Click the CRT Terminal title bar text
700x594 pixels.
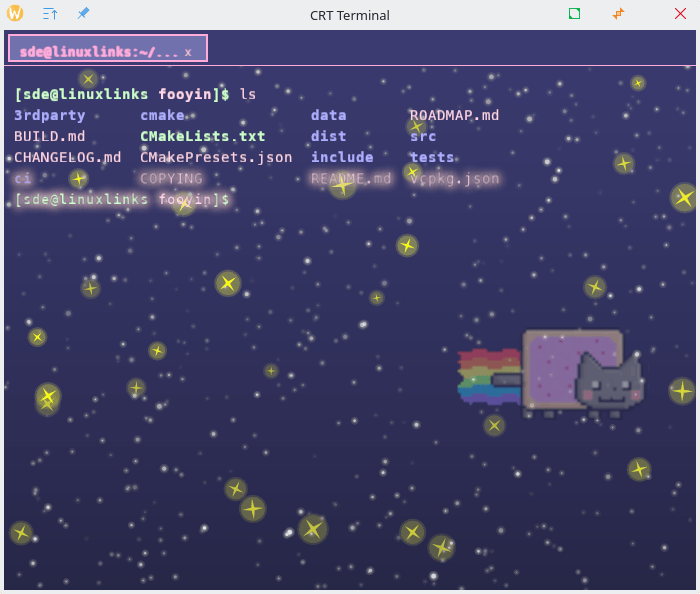(350, 15)
